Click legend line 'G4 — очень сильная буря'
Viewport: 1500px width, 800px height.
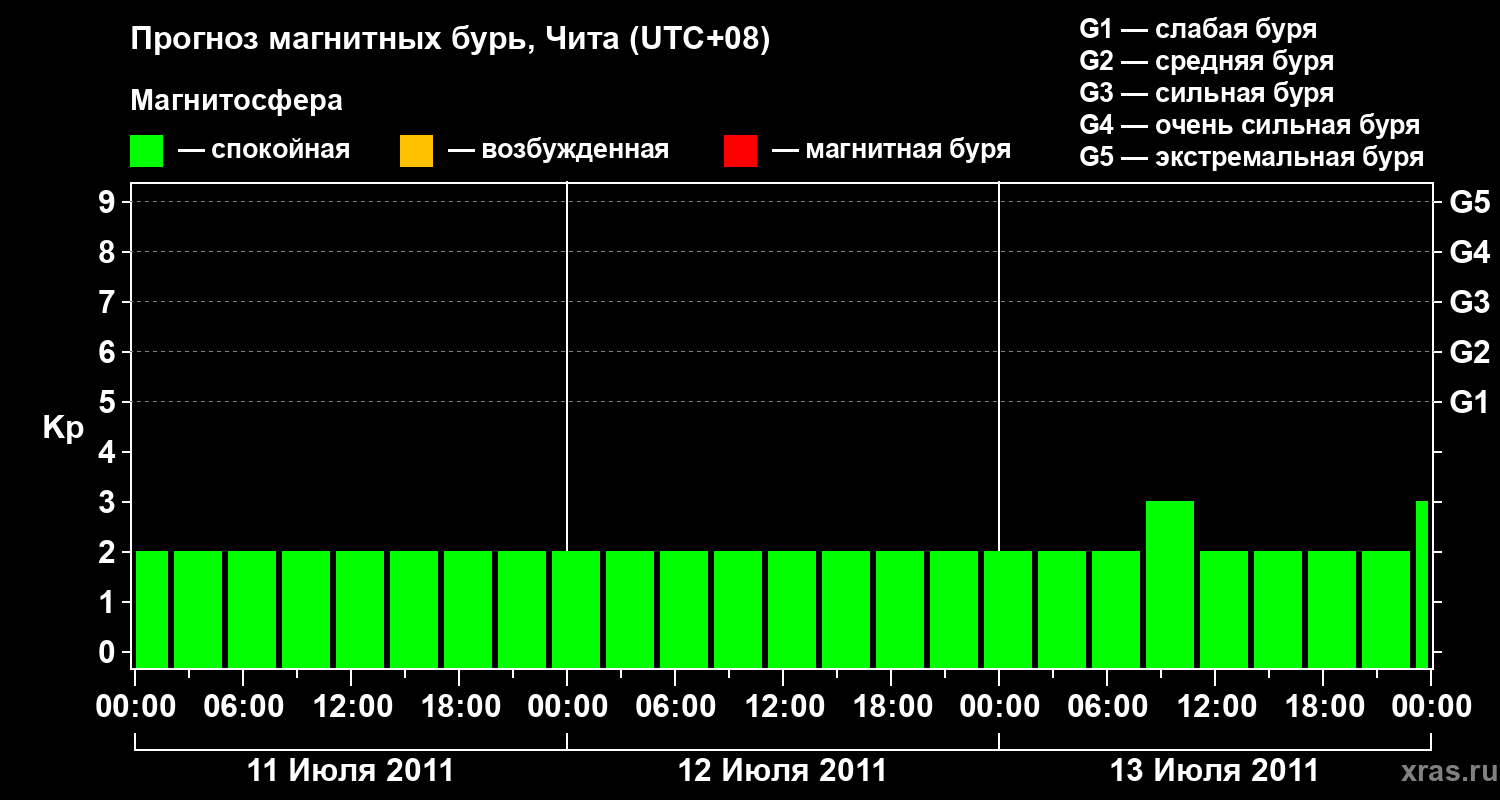tap(1250, 125)
